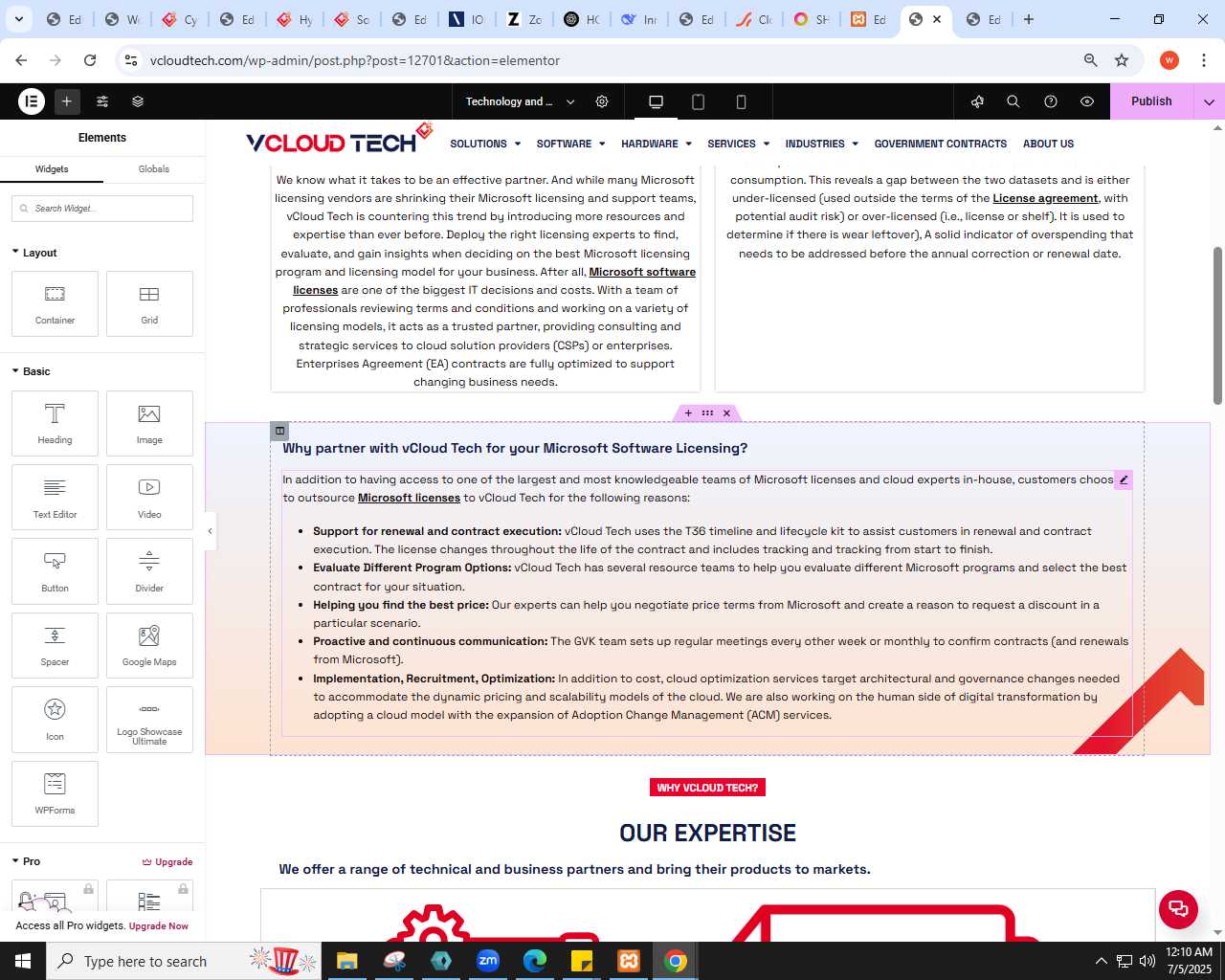Select the Google Maps widget
This screenshot has height=980, width=1225.
click(x=149, y=645)
